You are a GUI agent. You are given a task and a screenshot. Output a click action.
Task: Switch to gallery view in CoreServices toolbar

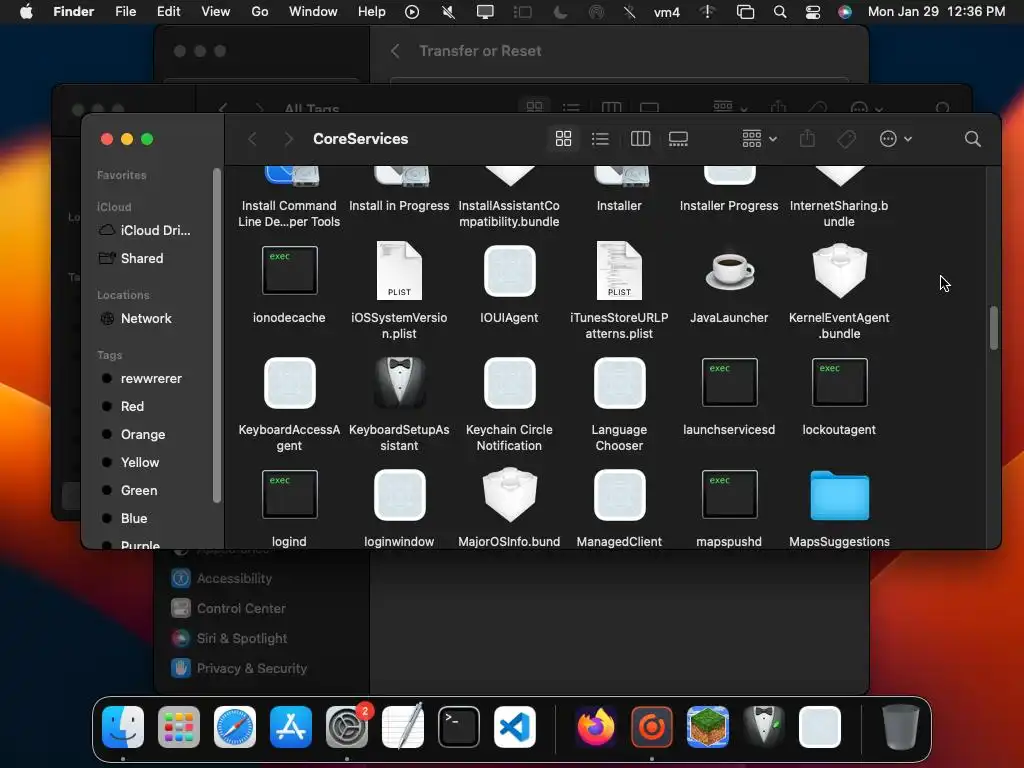[x=678, y=138]
